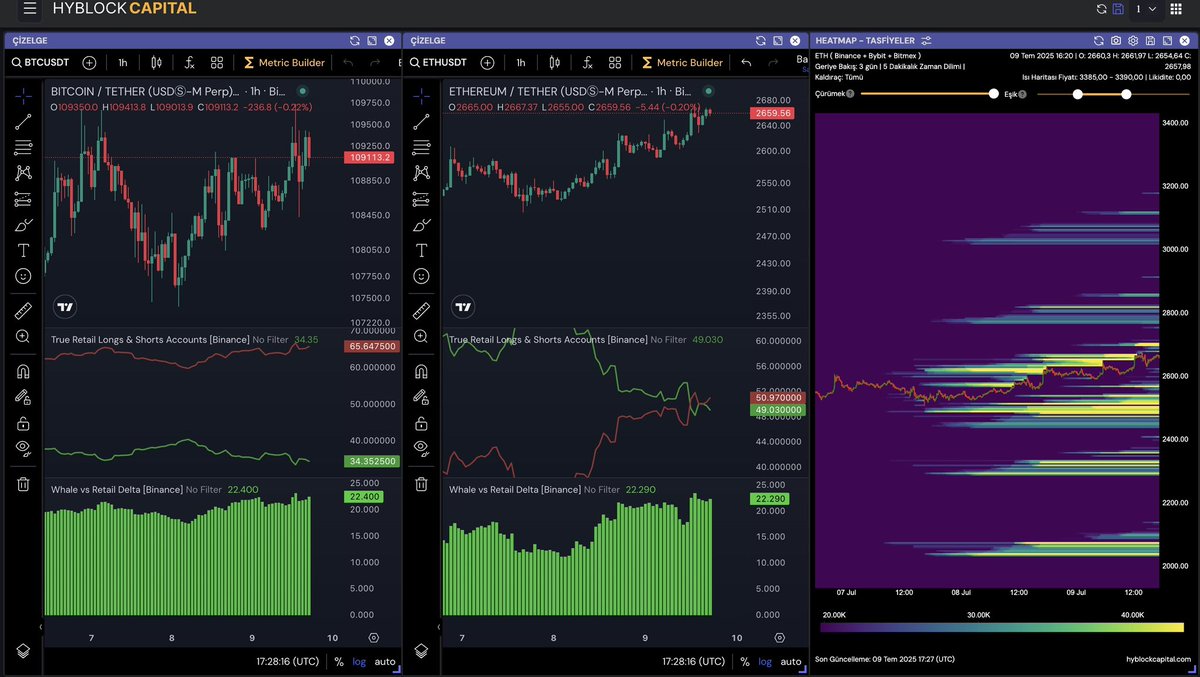Click left handle of Eşik slider
The width and height of the screenshot is (1200, 677).
(1078, 94)
